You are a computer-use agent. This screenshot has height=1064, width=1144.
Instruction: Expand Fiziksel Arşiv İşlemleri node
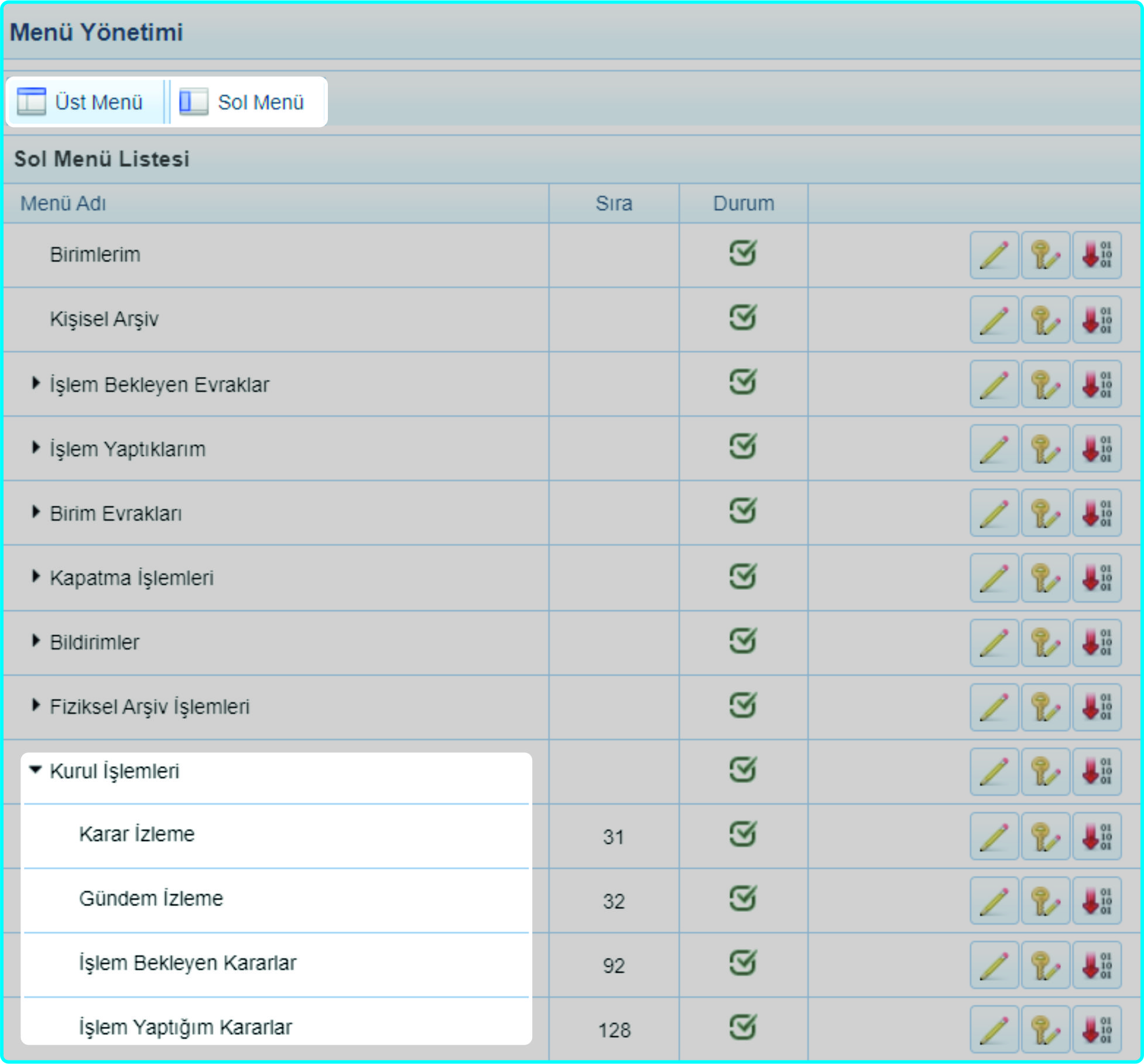(36, 705)
